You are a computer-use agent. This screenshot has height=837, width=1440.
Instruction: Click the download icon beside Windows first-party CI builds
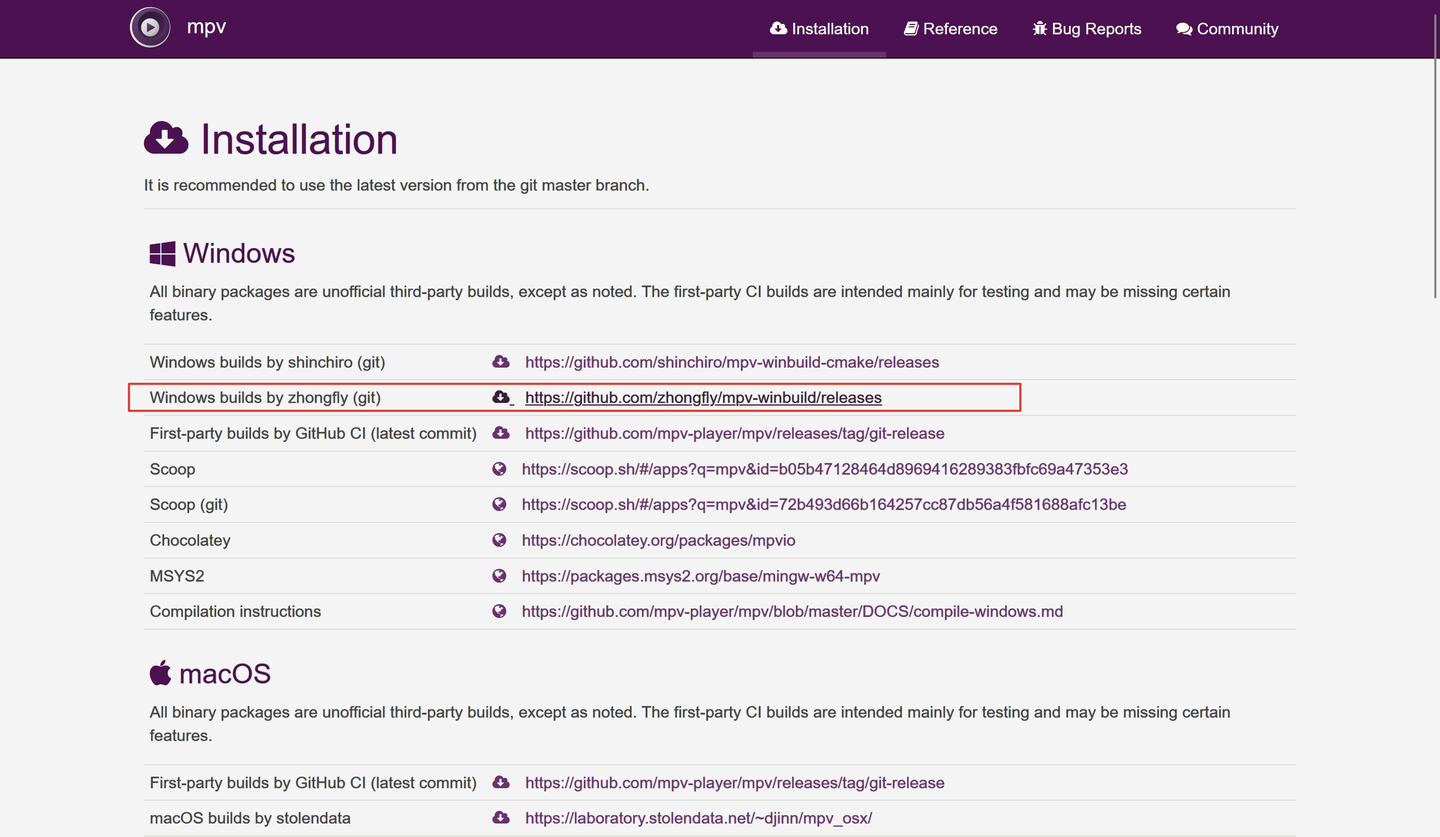pos(501,433)
